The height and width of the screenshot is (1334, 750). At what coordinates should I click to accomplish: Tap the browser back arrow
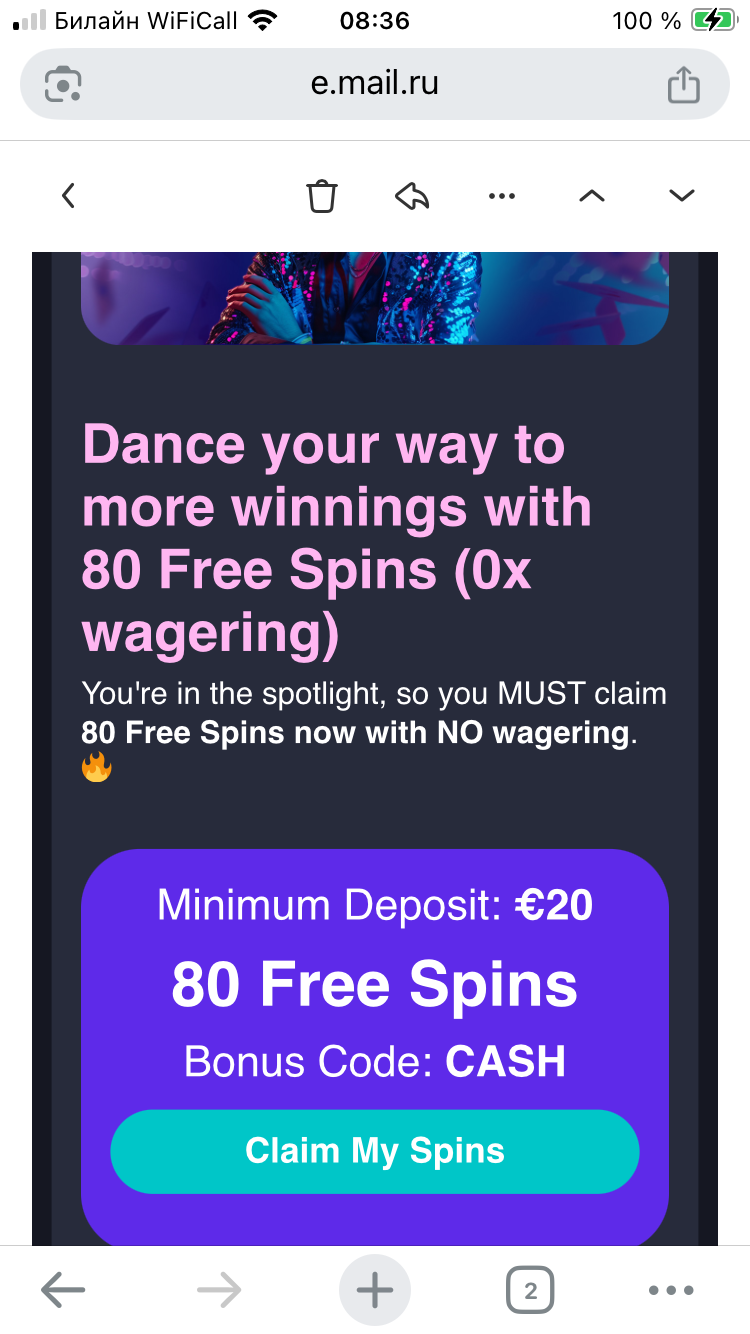(x=63, y=1291)
